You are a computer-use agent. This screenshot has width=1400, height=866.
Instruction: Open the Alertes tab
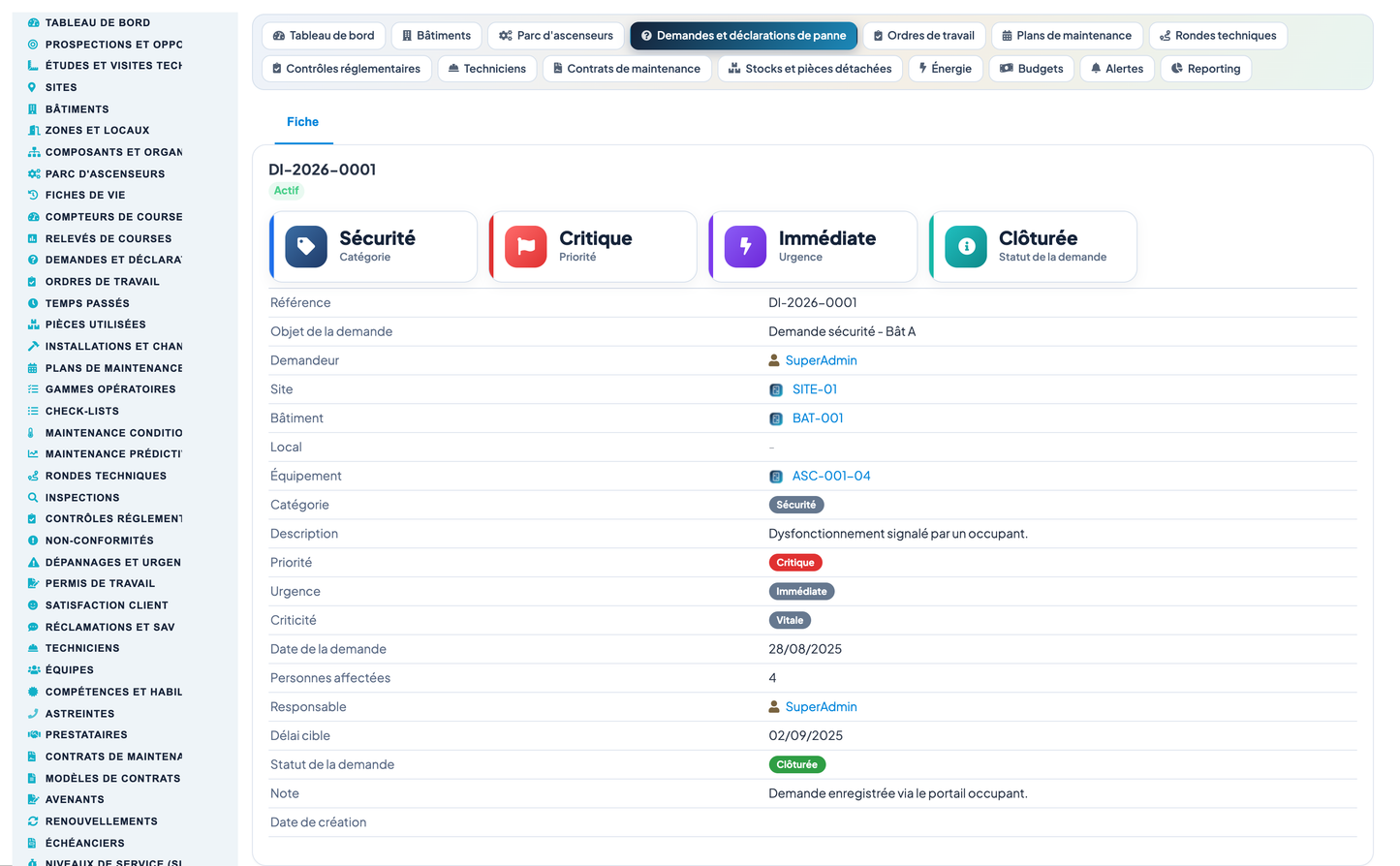tap(1117, 69)
